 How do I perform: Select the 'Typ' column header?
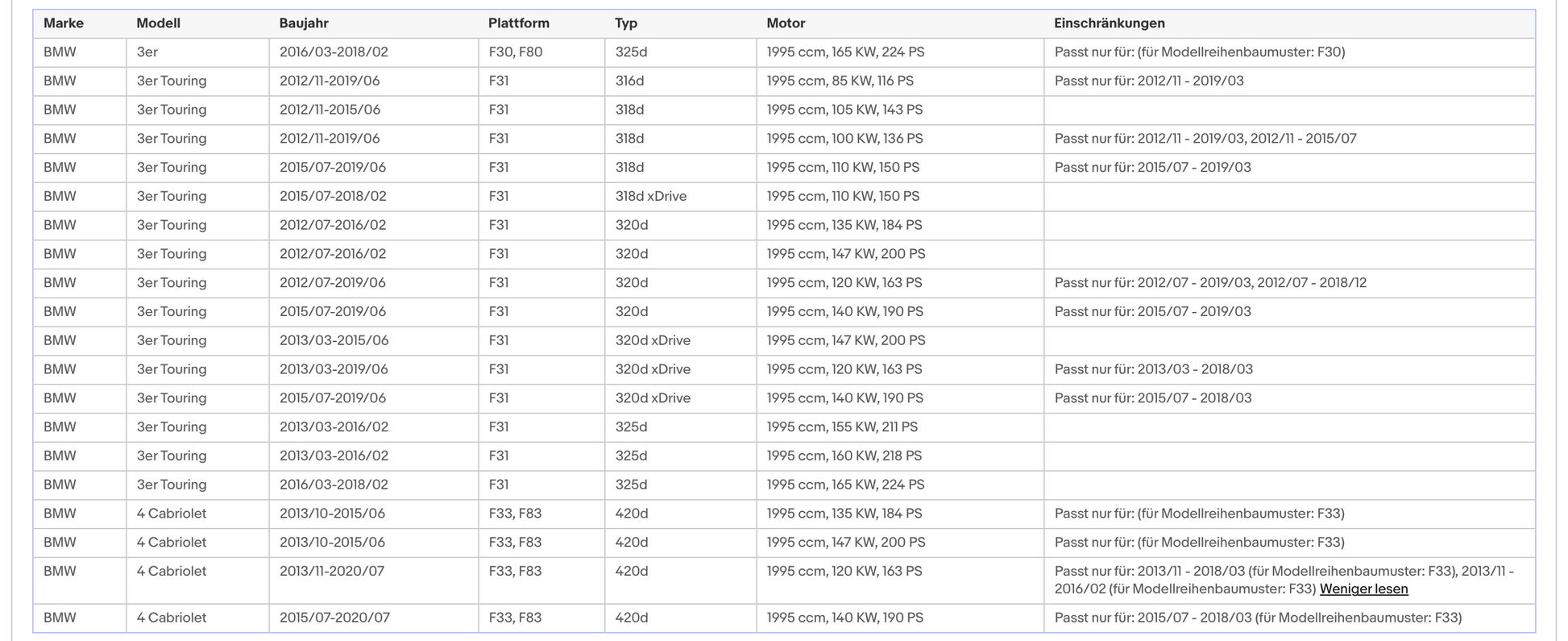coord(626,23)
